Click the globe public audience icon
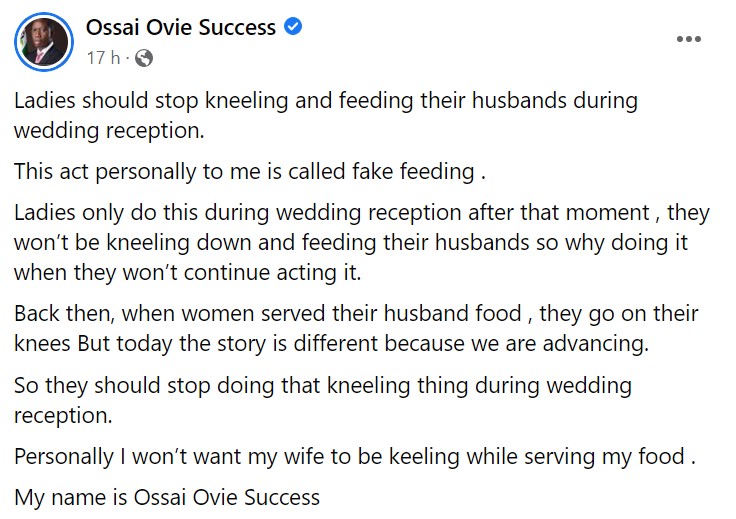 pos(144,58)
